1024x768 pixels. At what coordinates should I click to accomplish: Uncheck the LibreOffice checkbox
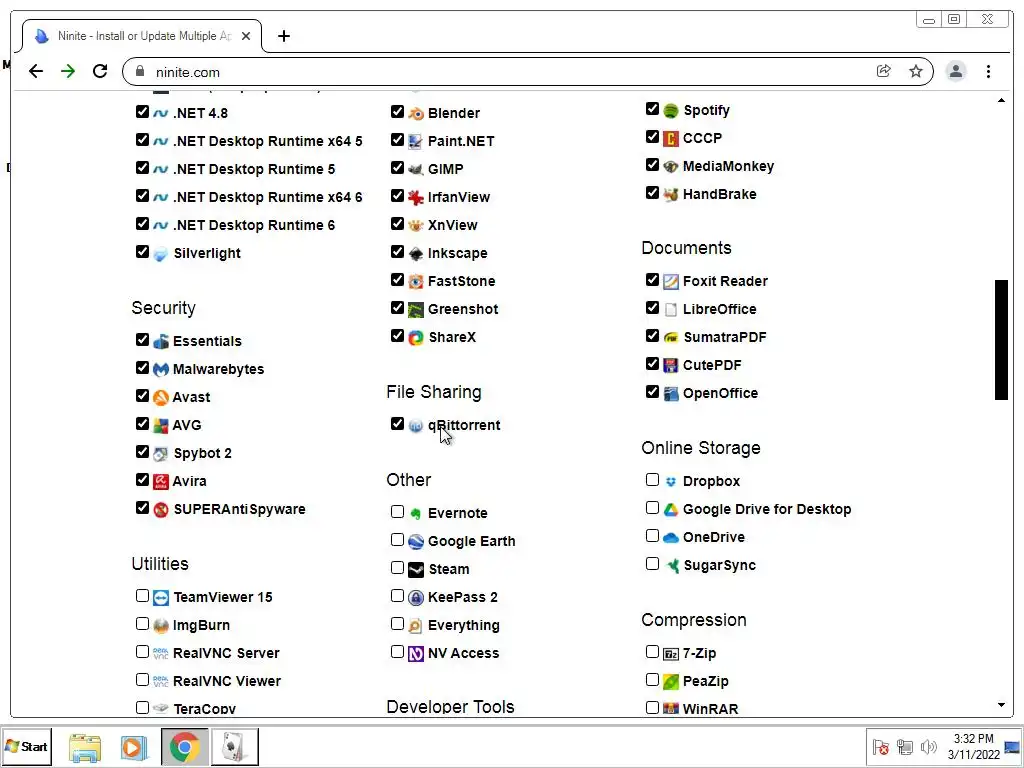point(652,308)
